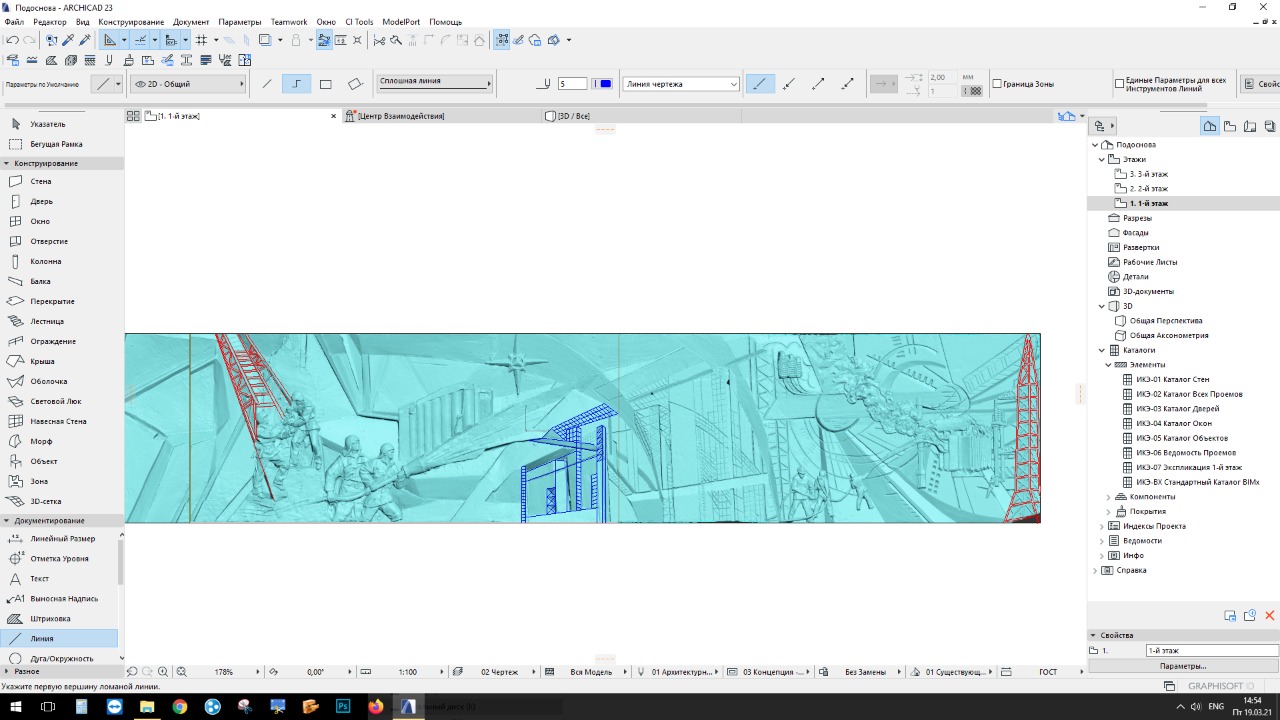
Task: Enable Единые Параметры для всех Инструментов Линий
Action: pos(1120,84)
